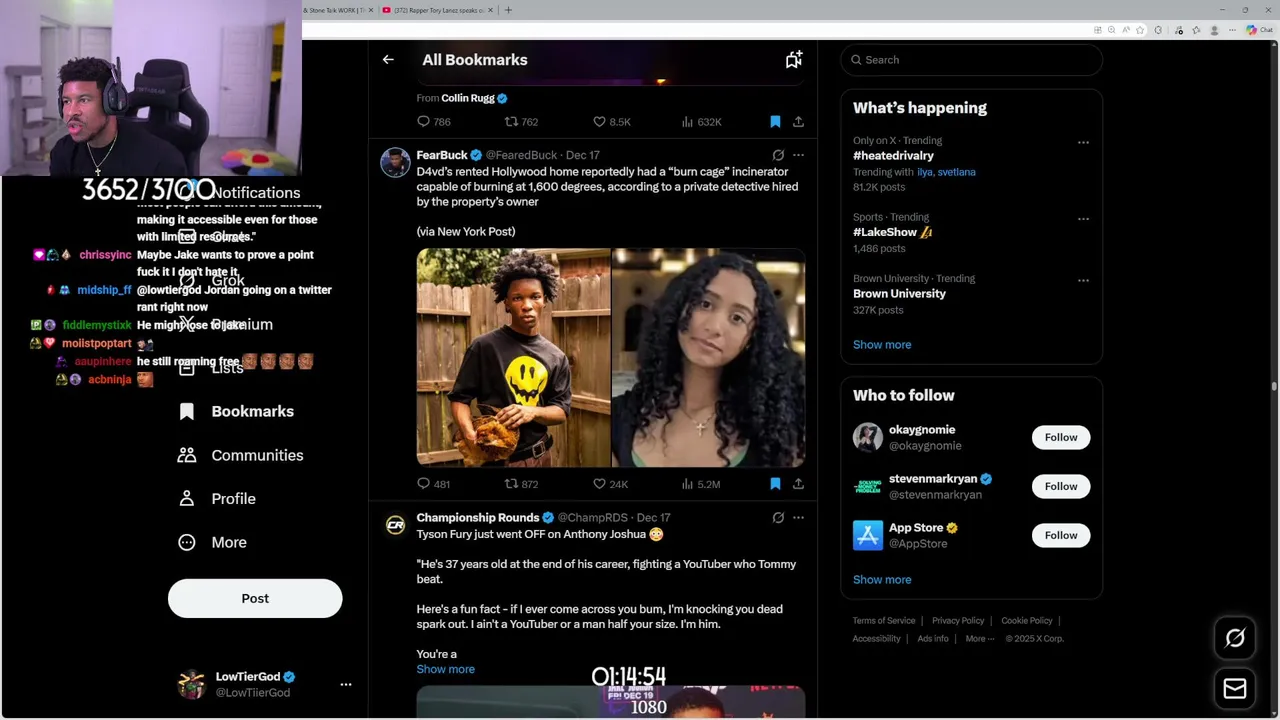This screenshot has width=1280, height=720.
Task: Click the X search field
Action: (972, 60)
